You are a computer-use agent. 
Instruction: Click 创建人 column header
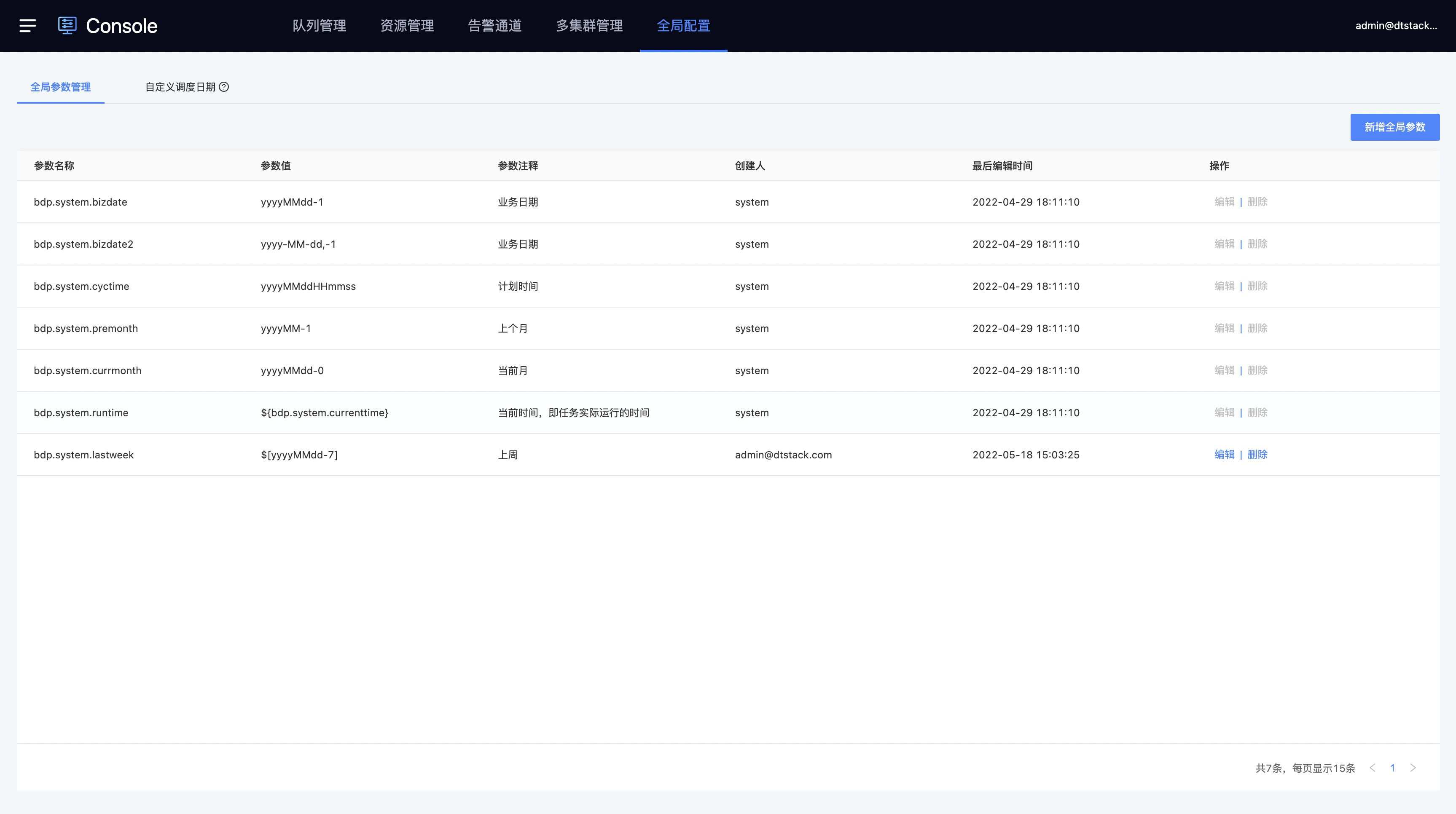(750, 166)
